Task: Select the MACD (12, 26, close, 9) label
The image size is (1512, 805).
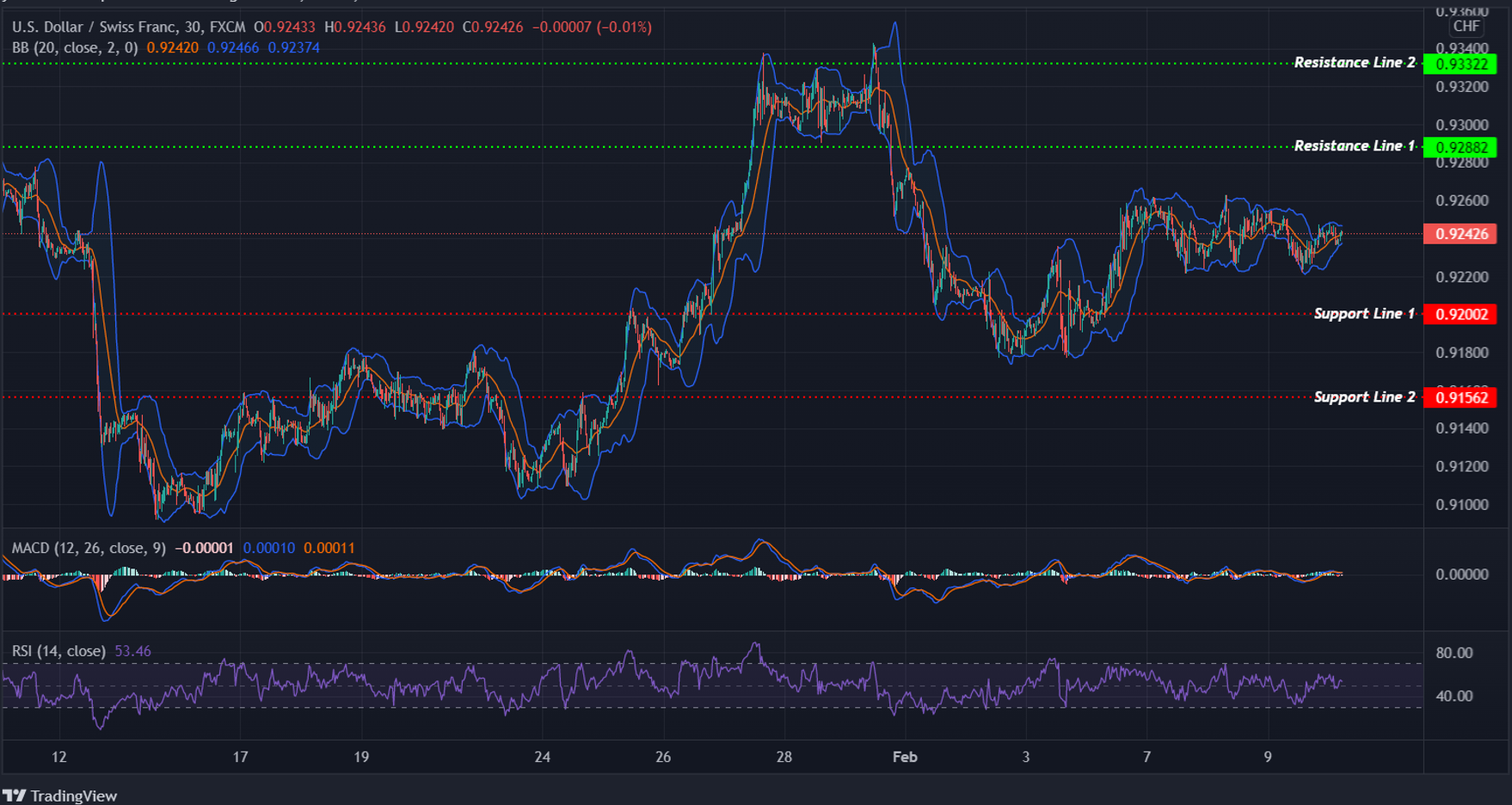Action: pos(86,547)
